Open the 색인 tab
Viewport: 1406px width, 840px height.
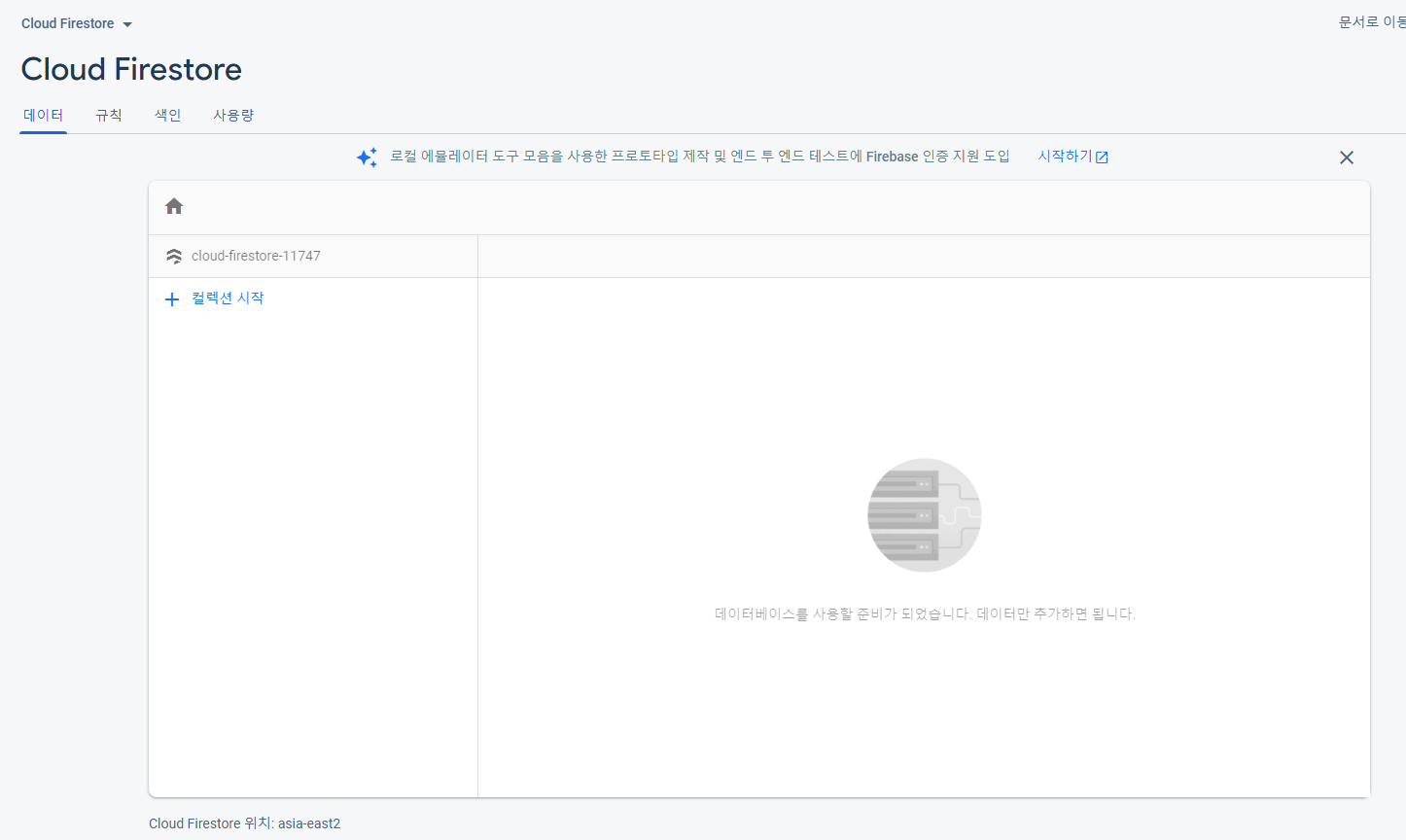(168, 115)
